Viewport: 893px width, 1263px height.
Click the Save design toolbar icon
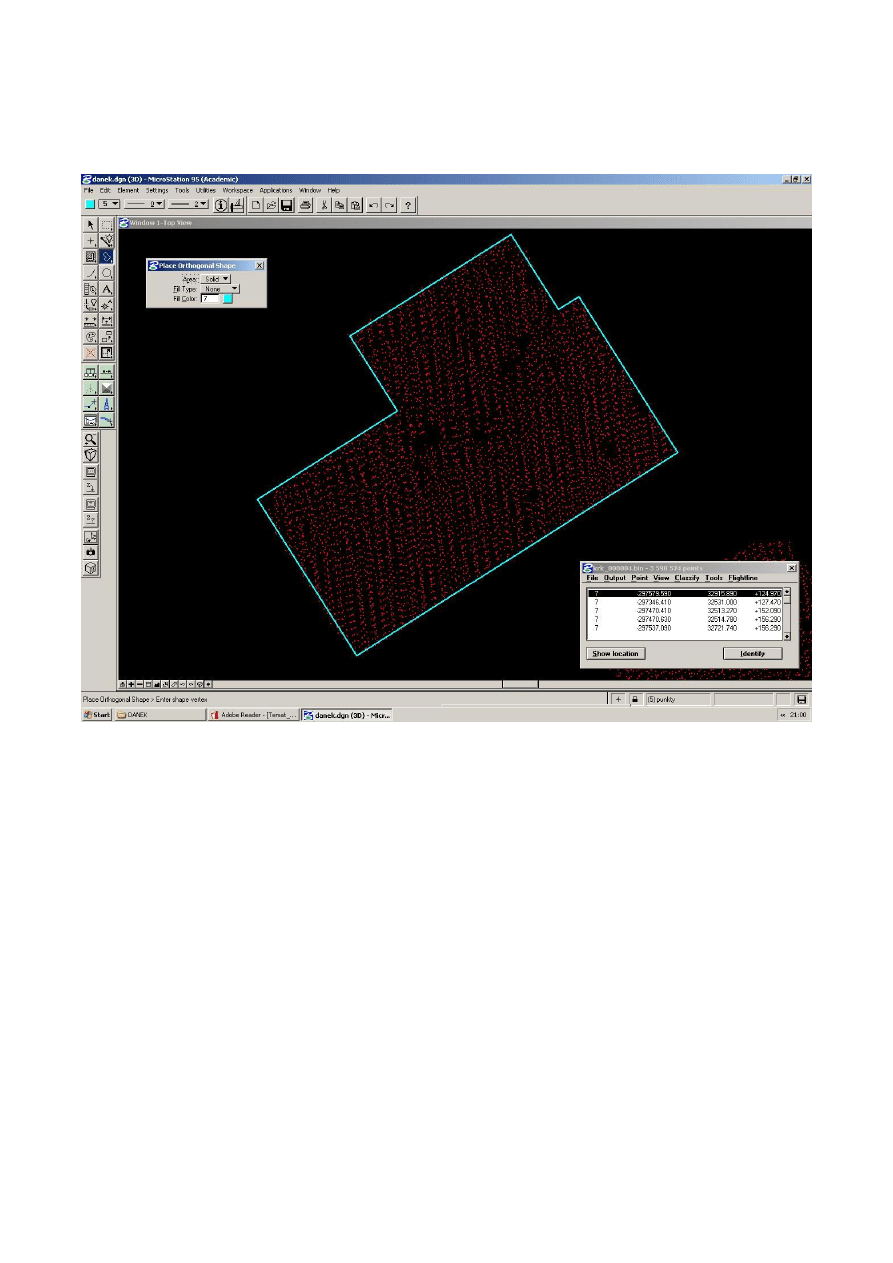(x=287, y=204)
